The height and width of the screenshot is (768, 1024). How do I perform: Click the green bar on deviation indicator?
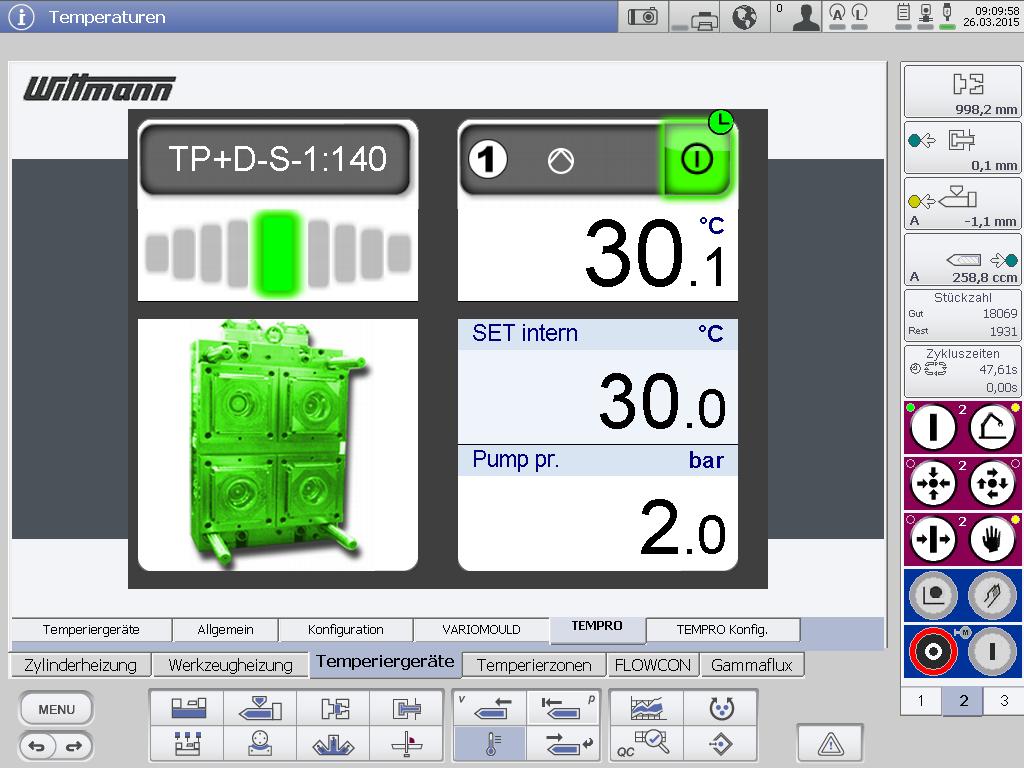click(x=277, y=252)
